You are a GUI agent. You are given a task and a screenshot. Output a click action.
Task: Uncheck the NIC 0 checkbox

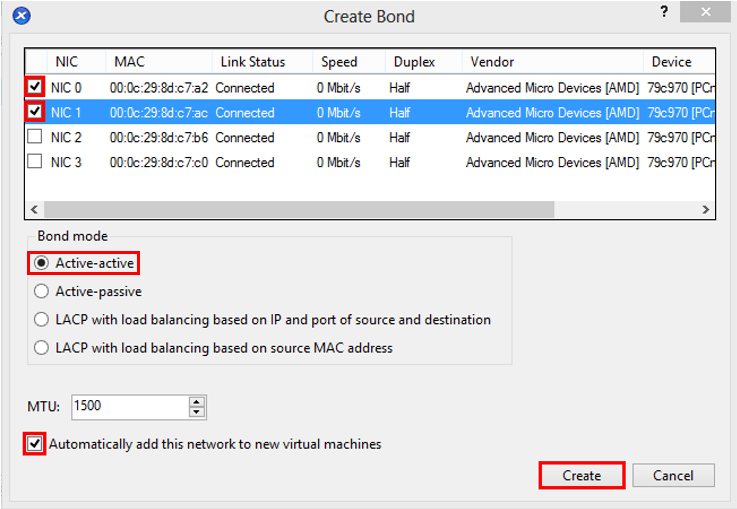pyautogui.click(x=36, y=88)
